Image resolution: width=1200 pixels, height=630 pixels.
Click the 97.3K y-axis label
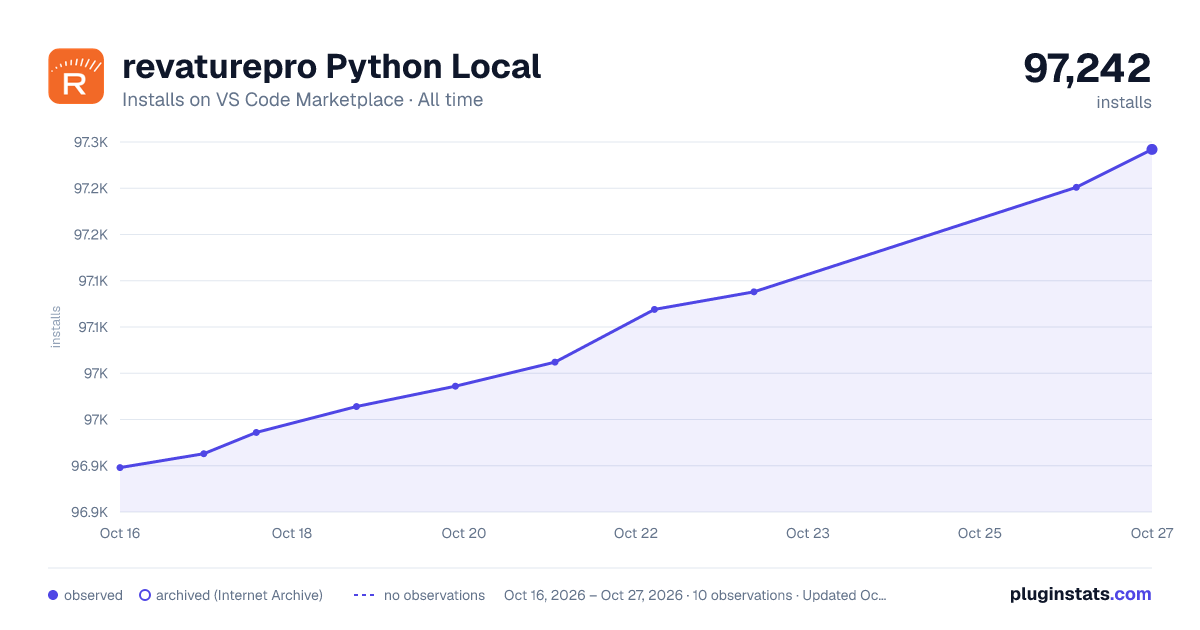coord(91,142)
